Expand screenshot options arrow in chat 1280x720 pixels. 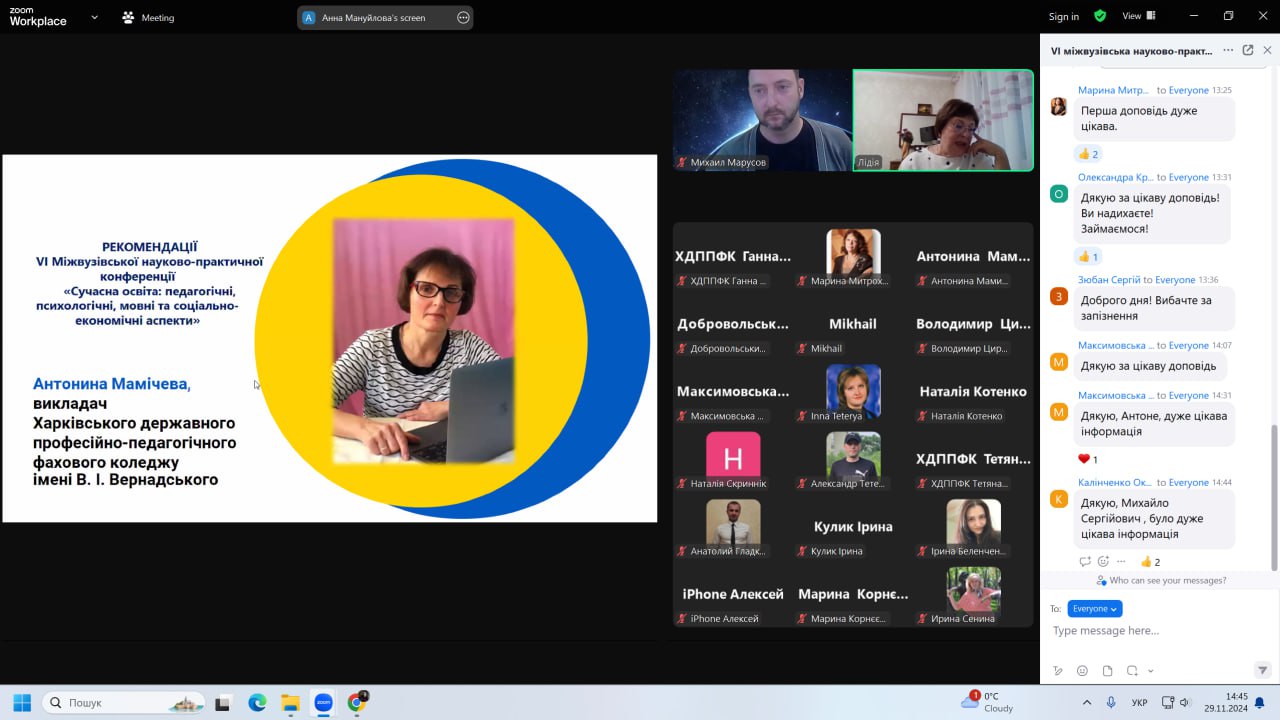[x=1151, y=671]
